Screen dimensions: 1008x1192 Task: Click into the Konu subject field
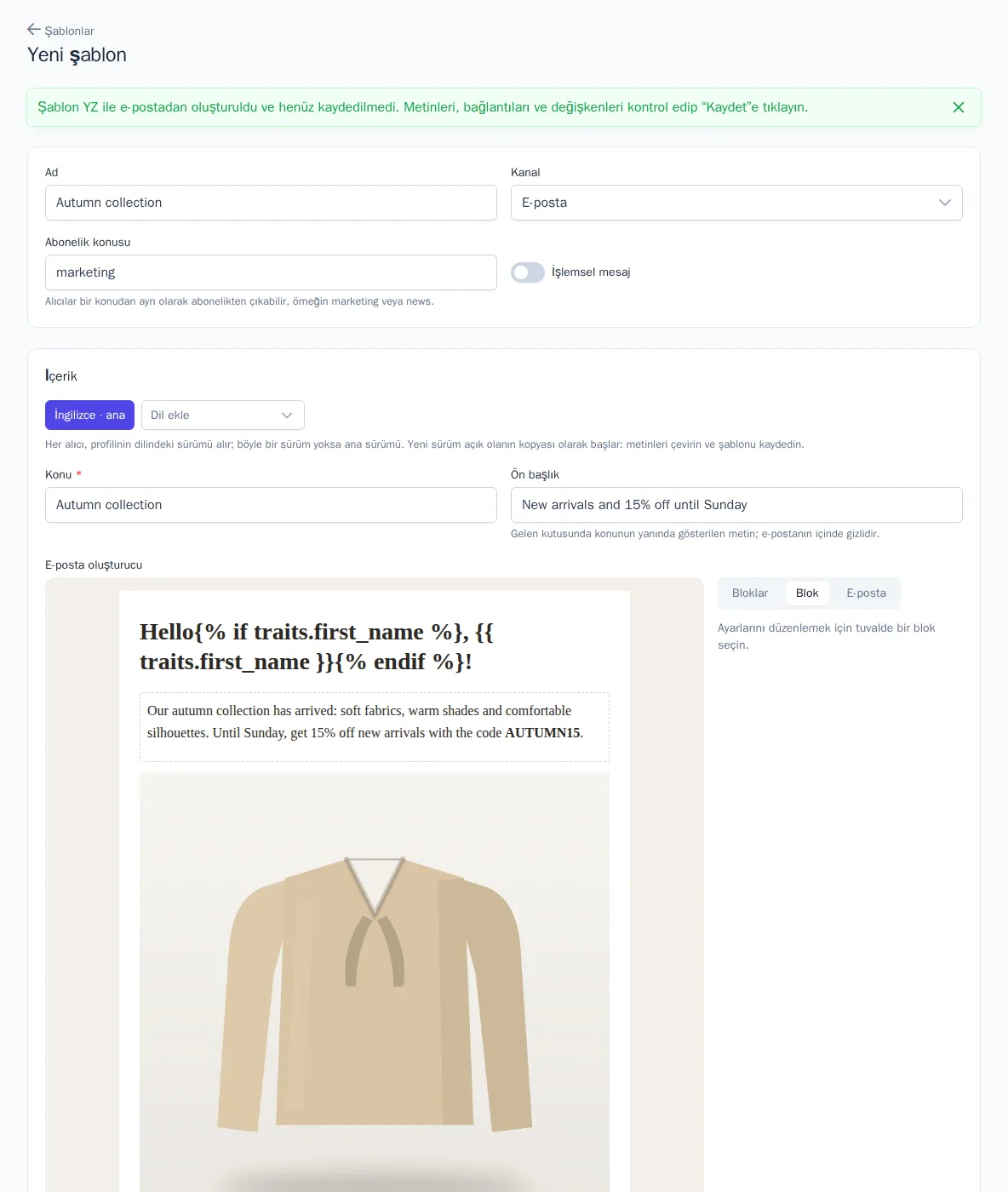[x=271, y=505]
